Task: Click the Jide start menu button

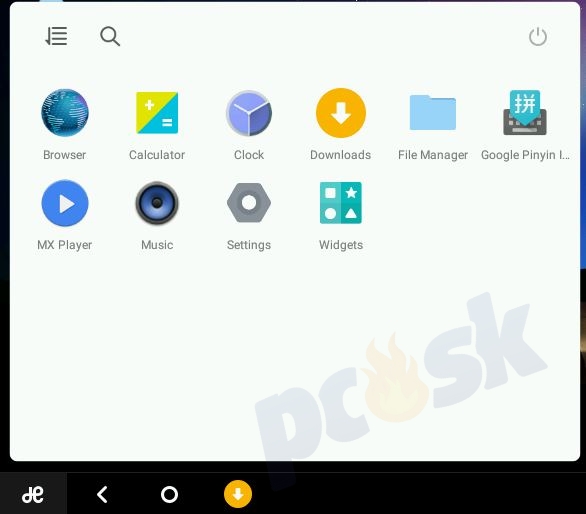Action: 33,494
